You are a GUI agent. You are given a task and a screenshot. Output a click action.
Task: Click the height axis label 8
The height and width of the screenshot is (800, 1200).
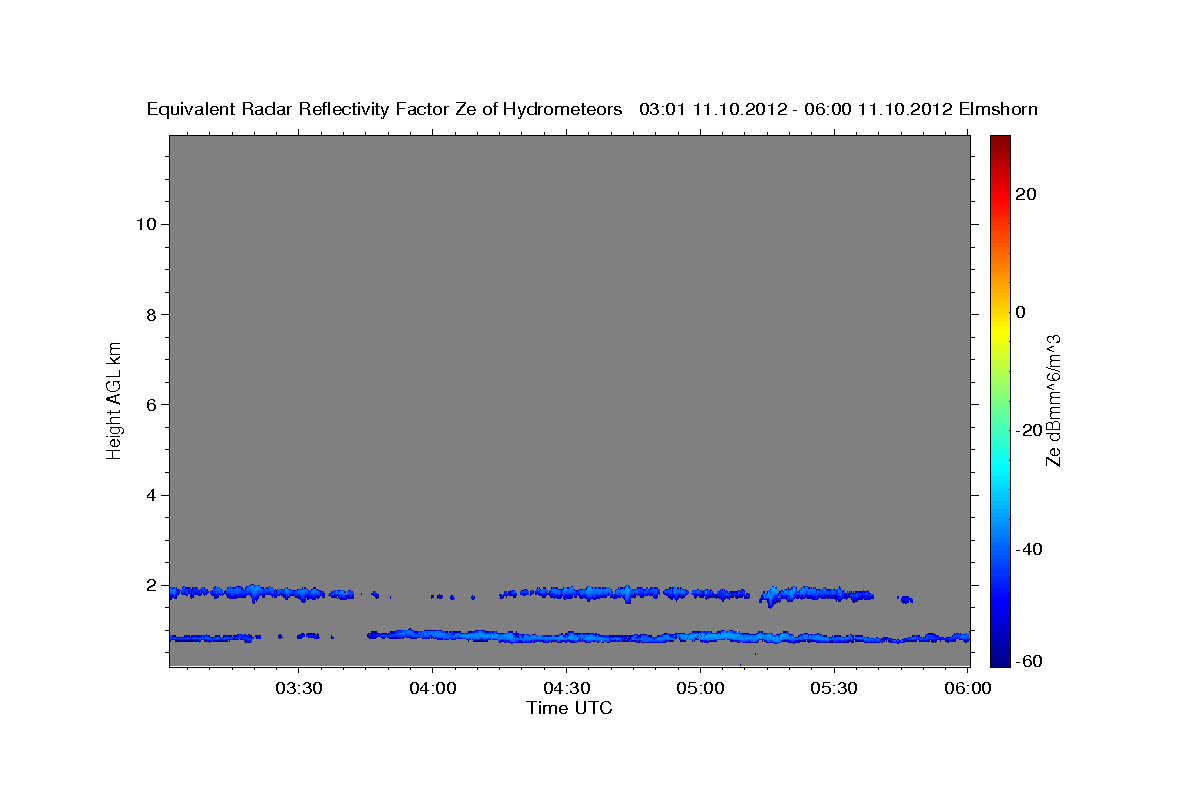point(151,315)
